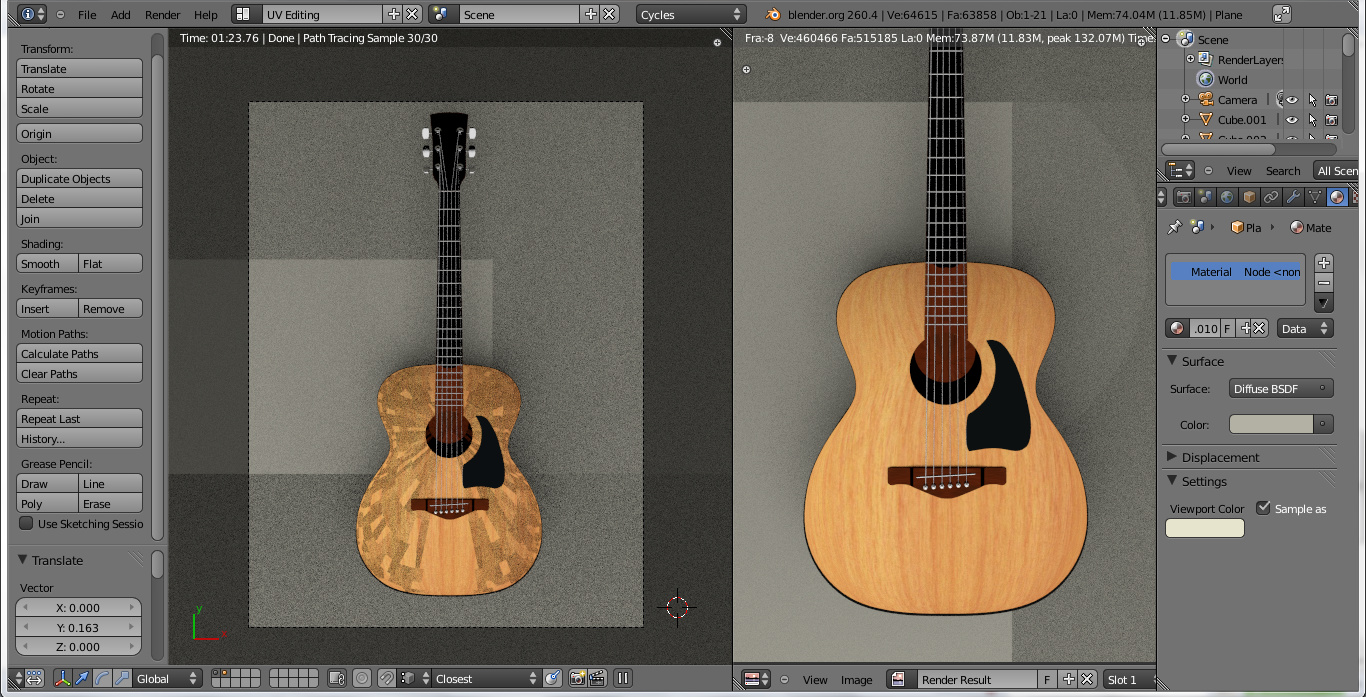Toggle Camera renderability icon in outliner
The width and height of the screenshot is (1366, 697).
coord(1331,100)
